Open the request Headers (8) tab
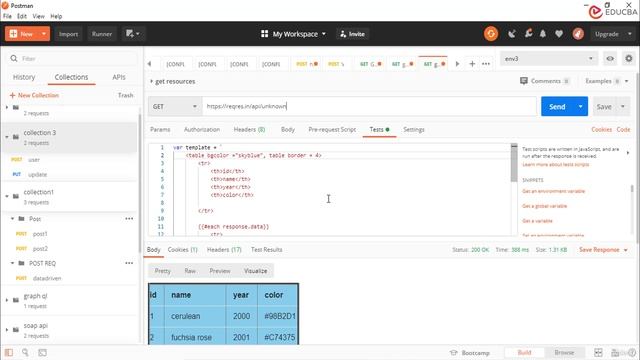The width and height of the screenshot is (640, 360). (249, 129)
